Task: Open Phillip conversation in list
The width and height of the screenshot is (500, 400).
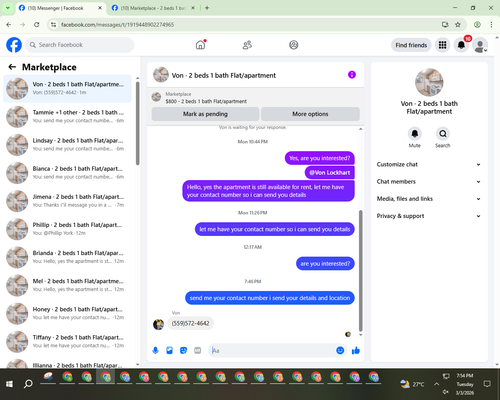Action: 67,229
